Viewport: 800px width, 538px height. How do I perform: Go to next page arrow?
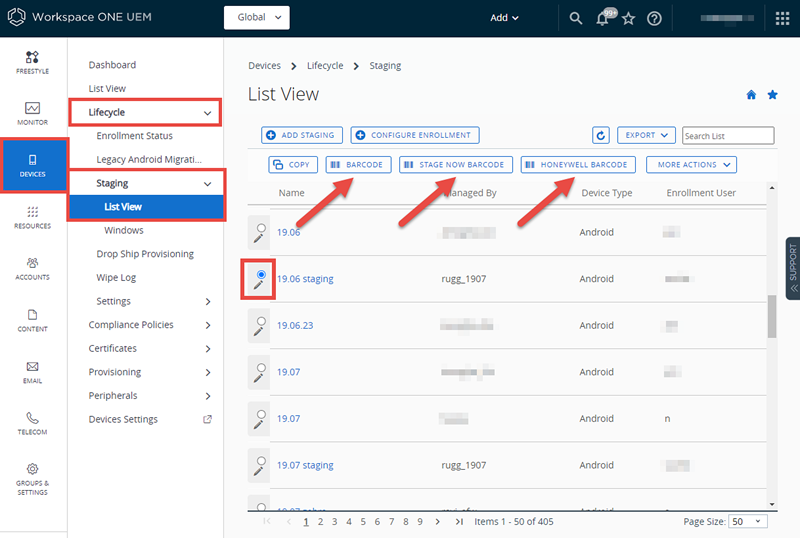[437, 522]
